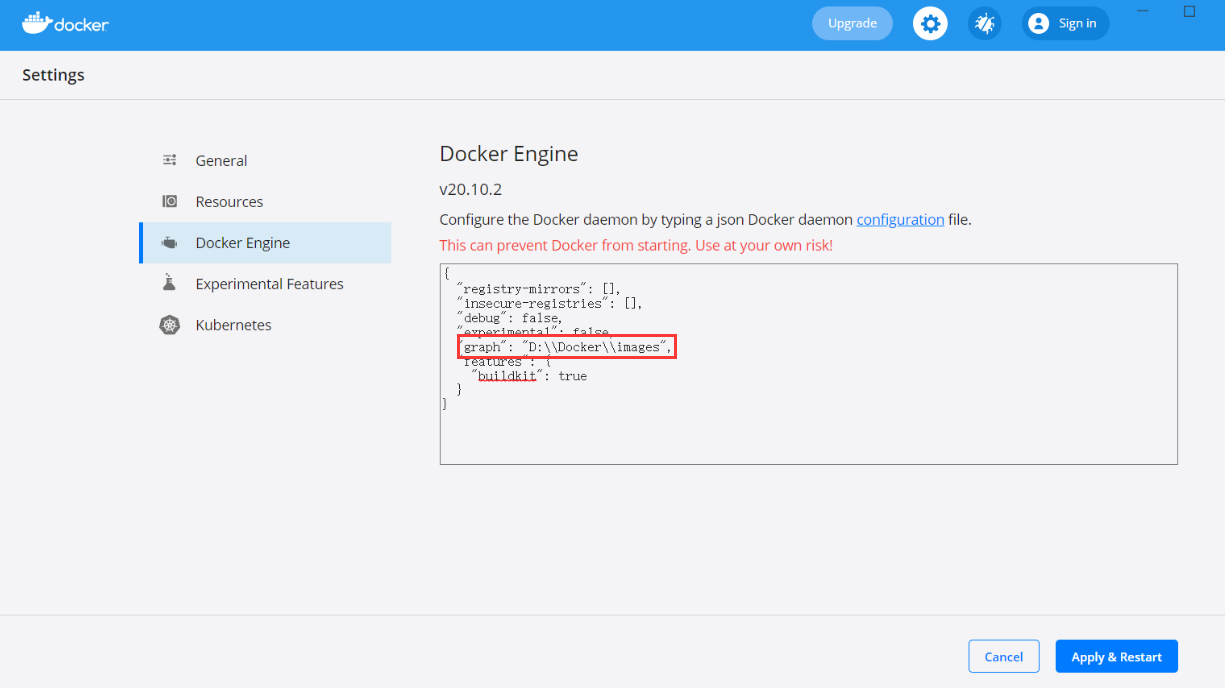This screenshot has width=1225, height=688.
Task: Open troubleshoot via the bug icon
Action: pos(985,23)
